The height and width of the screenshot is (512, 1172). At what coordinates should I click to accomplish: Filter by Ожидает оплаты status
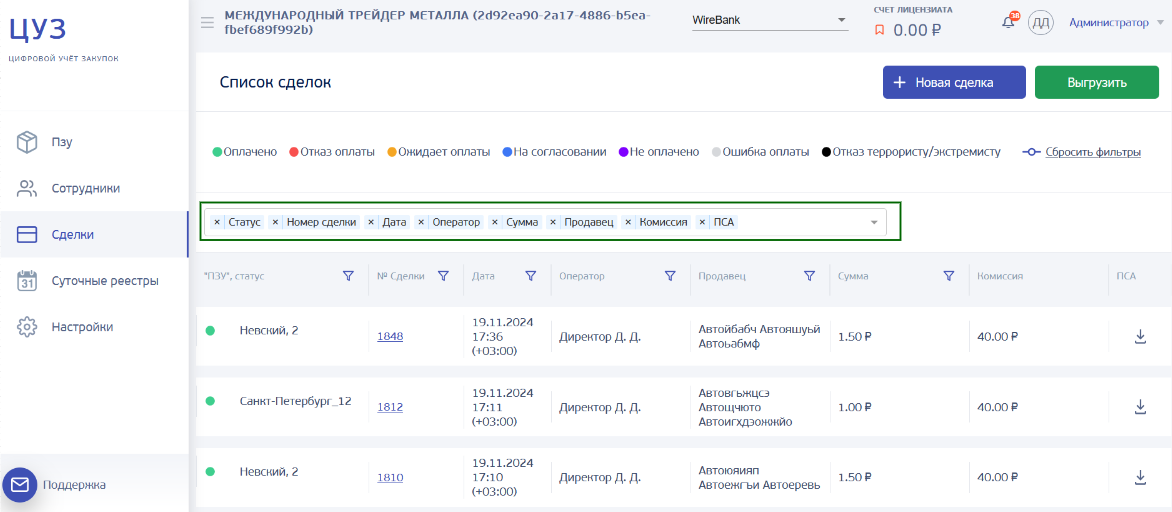(439, 152)
